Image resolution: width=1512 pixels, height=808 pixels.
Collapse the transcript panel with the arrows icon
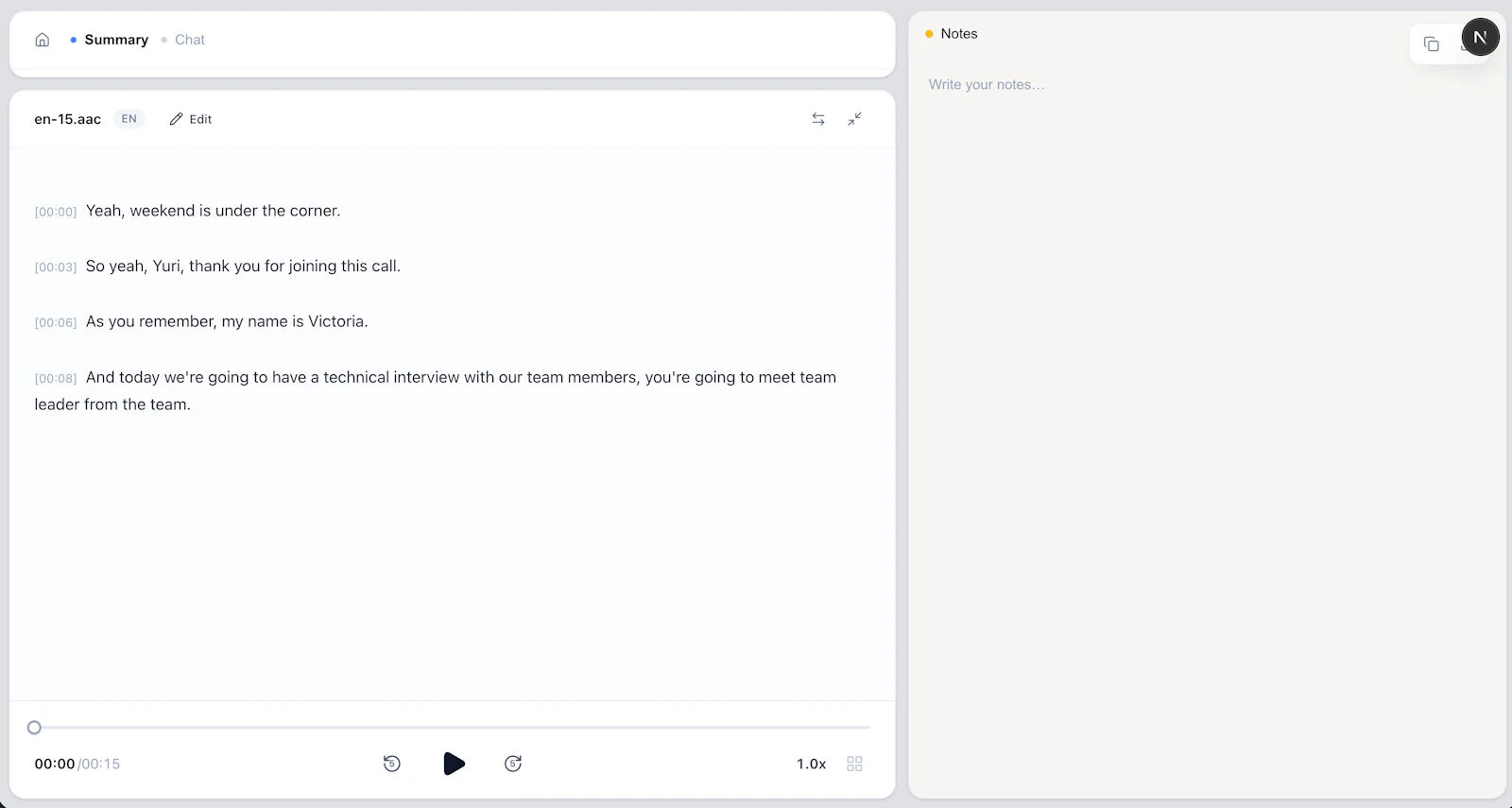point(854,119)
